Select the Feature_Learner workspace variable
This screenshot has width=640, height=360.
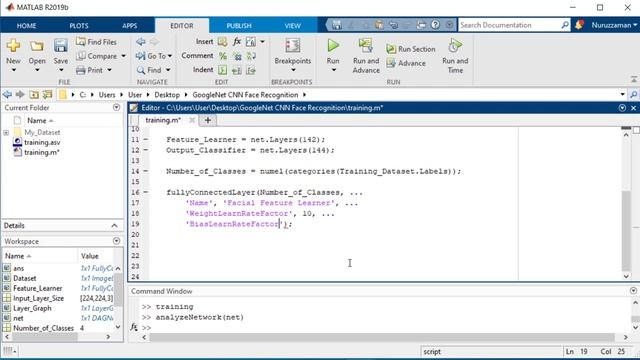(38, 288)
